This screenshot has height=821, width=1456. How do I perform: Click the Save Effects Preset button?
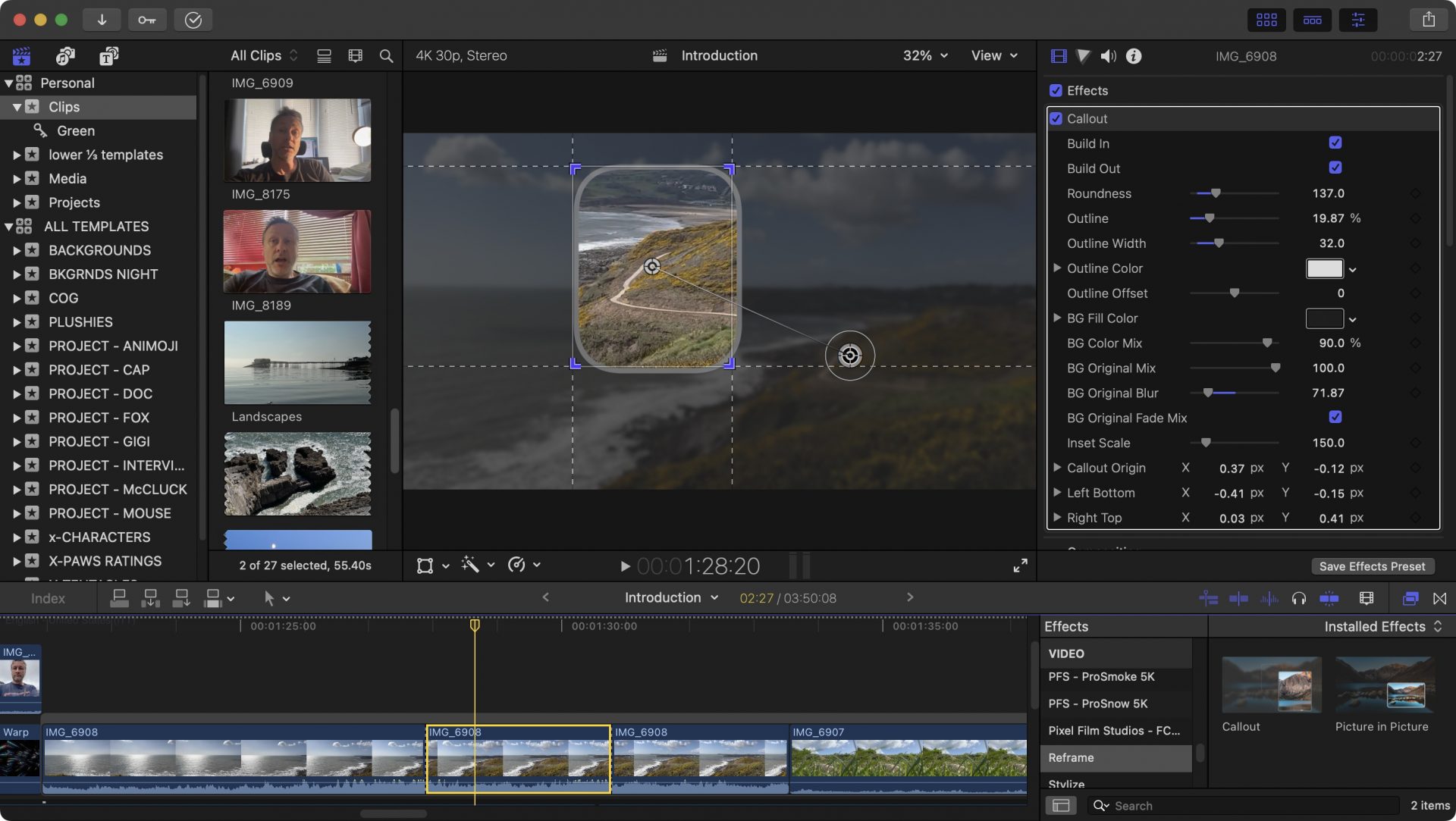pyautogui.click(x=1371, y=566)
